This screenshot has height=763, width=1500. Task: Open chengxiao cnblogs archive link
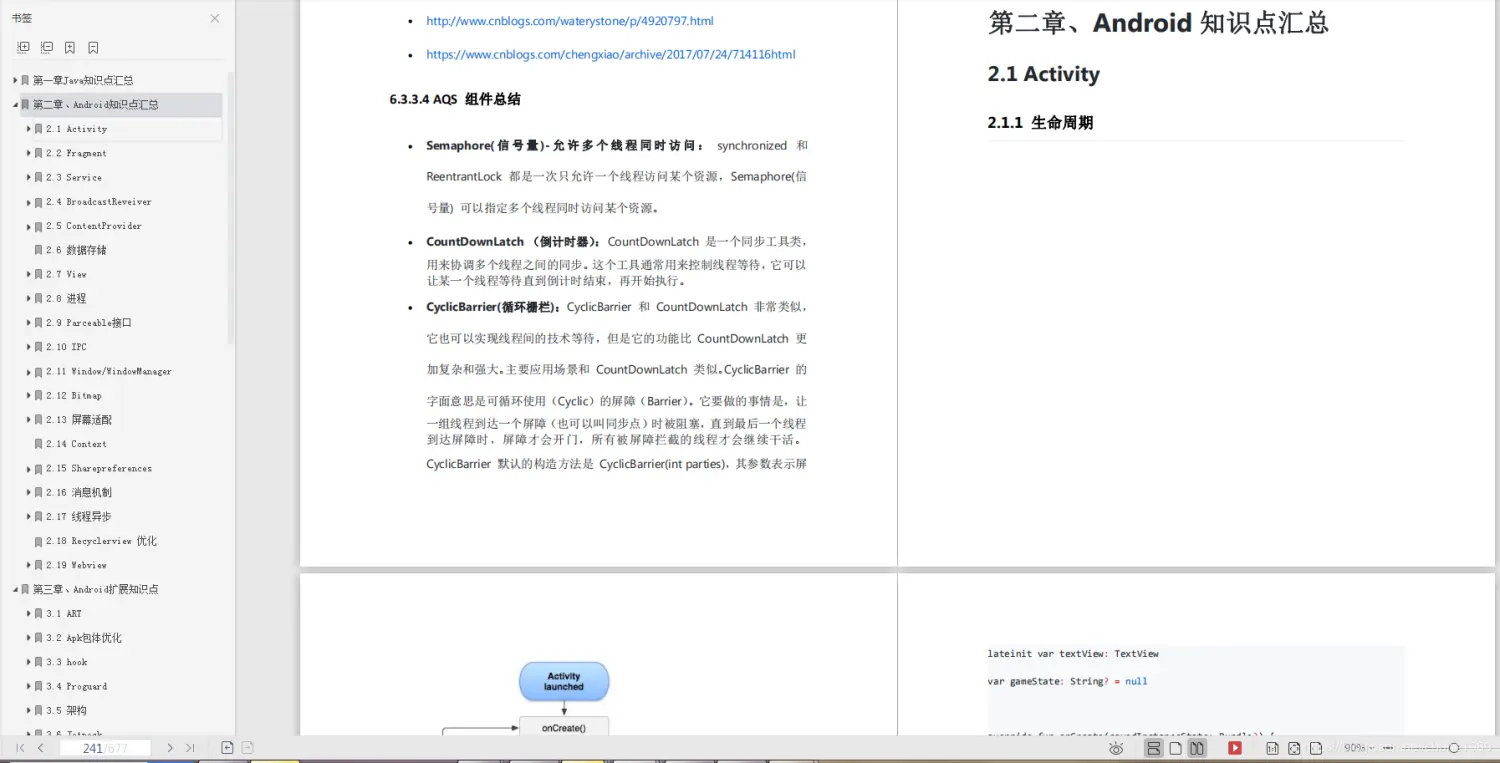tap(611, 55)
